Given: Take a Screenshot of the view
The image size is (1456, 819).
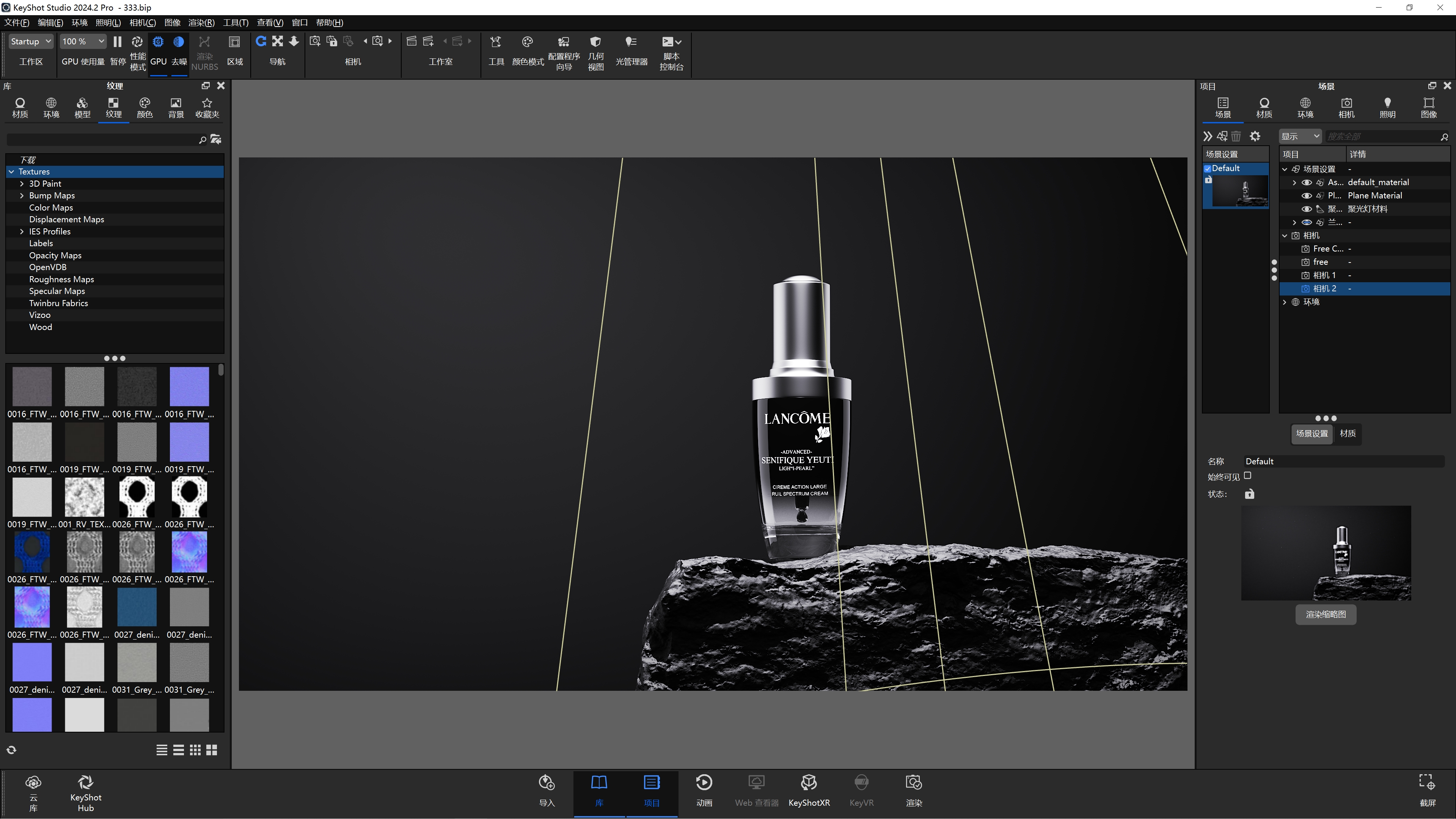Looking at the screenshot, I should pyautogui.click(x=1427, y=790).
